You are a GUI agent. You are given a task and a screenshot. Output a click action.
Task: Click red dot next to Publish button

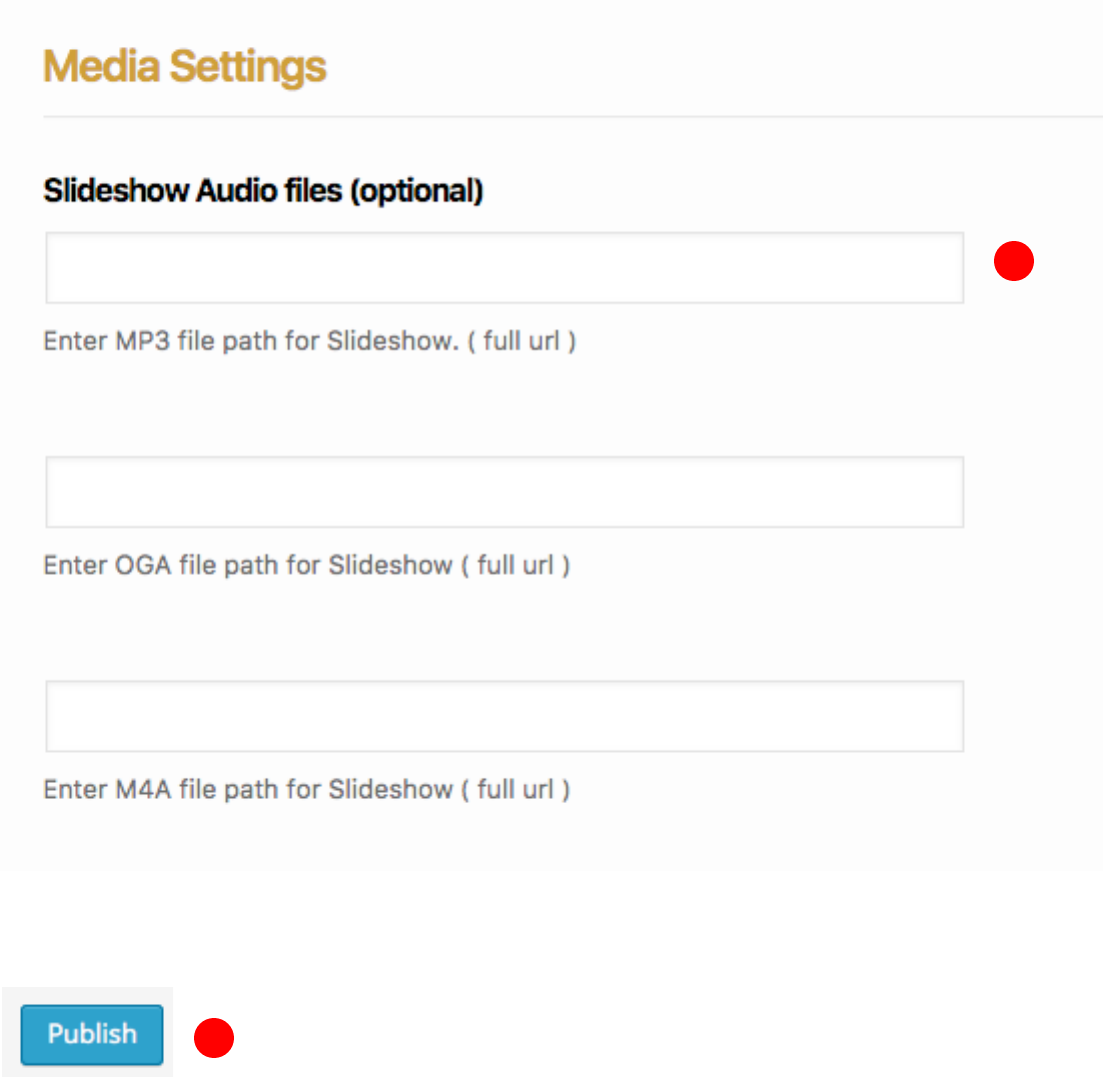[213, 1038]
